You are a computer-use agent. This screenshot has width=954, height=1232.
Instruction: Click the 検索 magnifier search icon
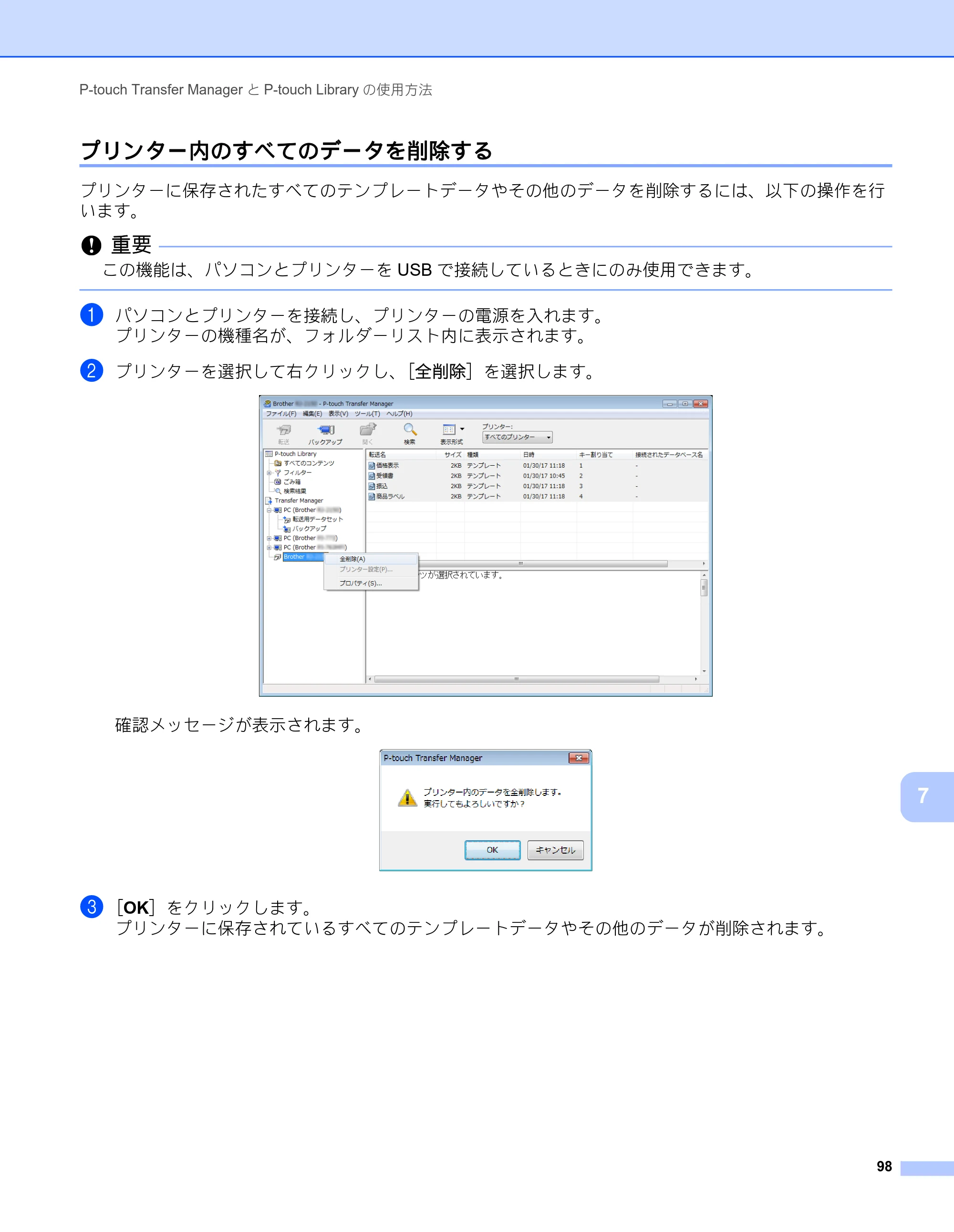[x=410, y=430]
